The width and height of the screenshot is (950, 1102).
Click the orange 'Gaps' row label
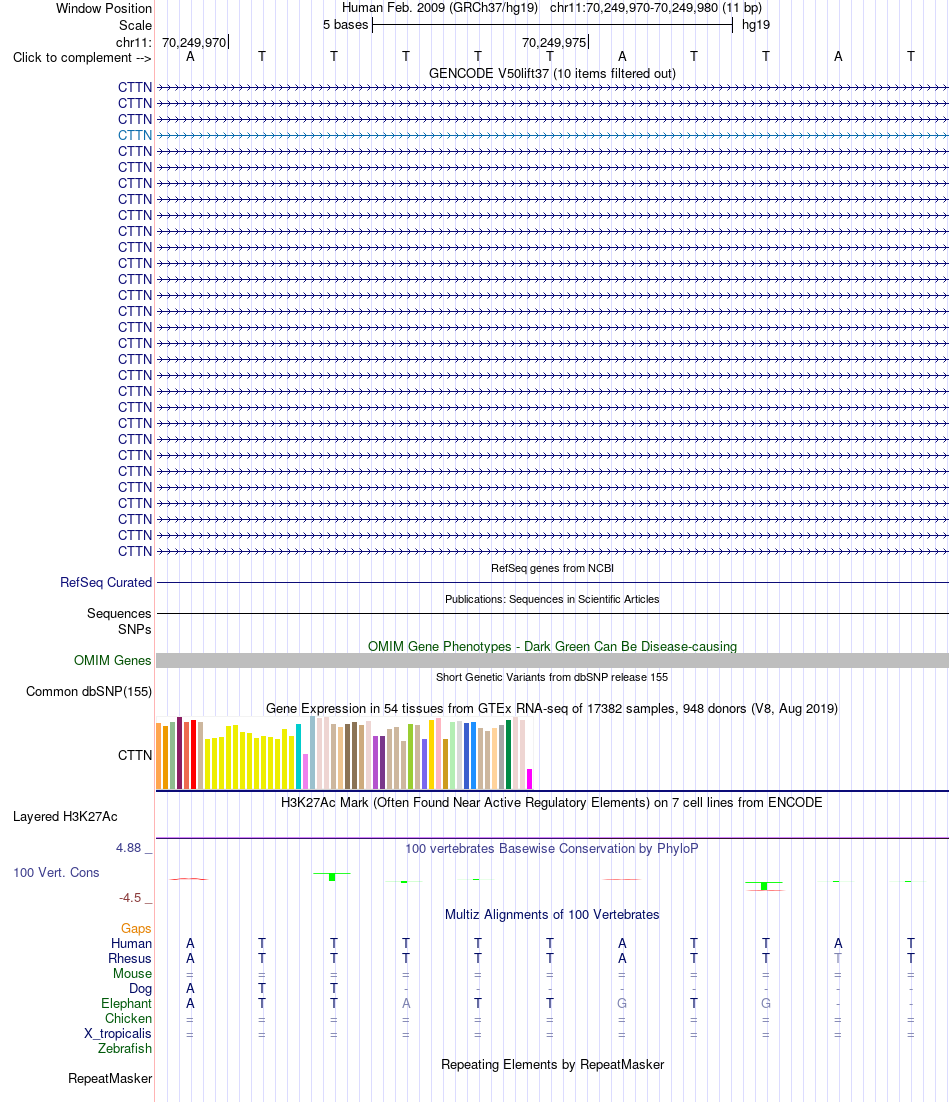[x=136, y=928]
